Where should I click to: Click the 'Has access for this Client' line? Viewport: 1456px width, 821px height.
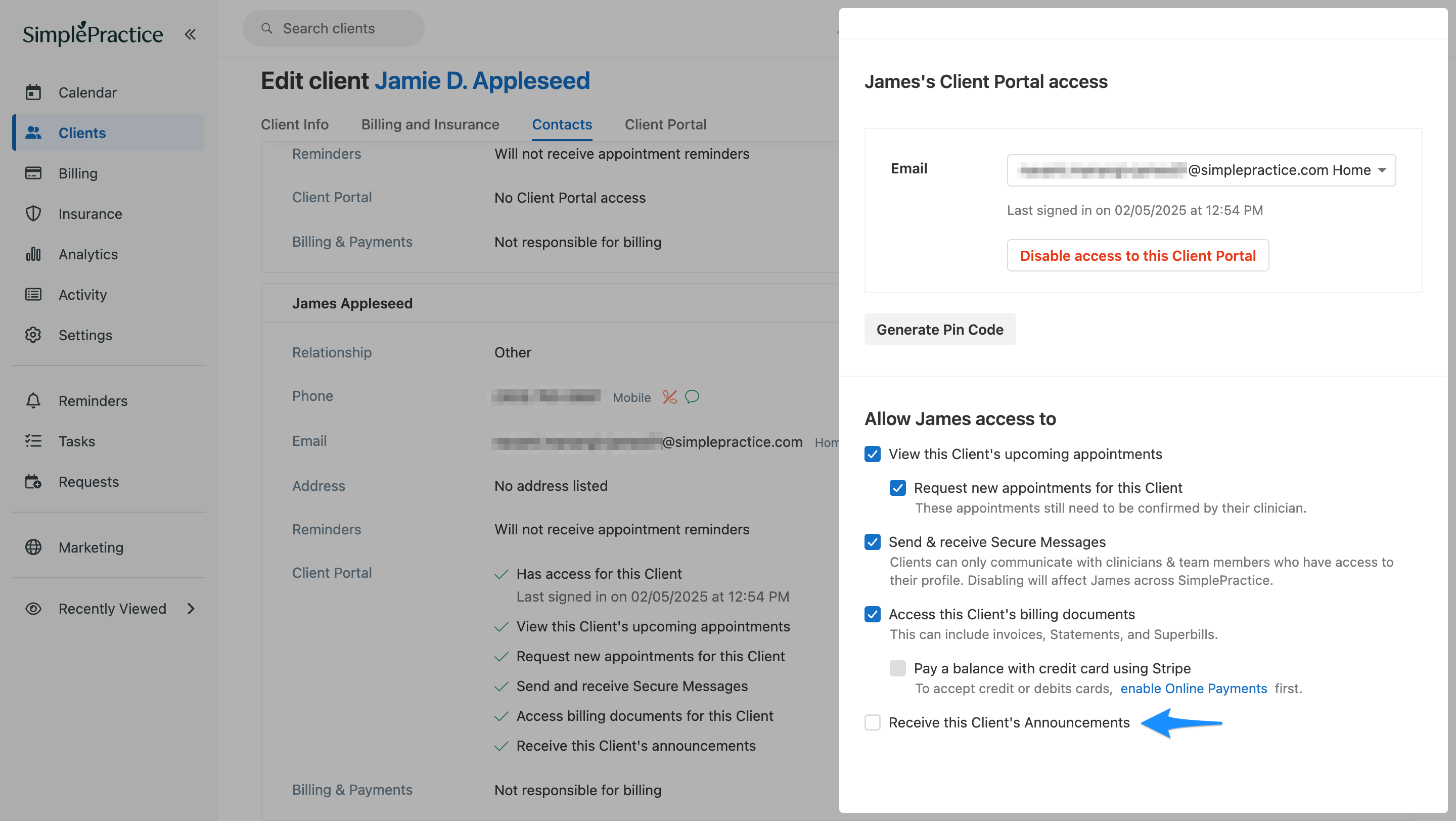[599, 573]
